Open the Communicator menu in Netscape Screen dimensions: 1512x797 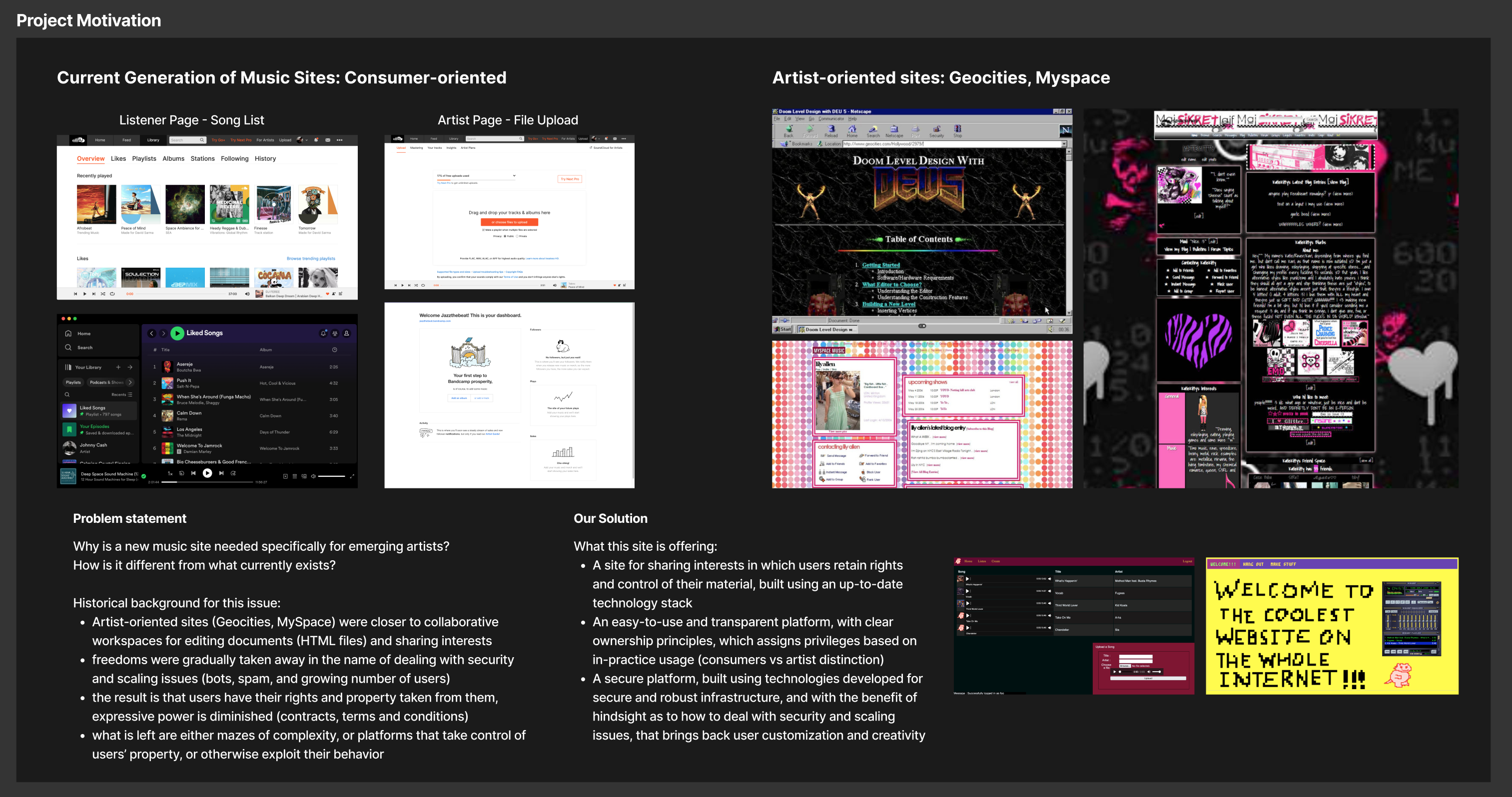(x=830, y=118)
